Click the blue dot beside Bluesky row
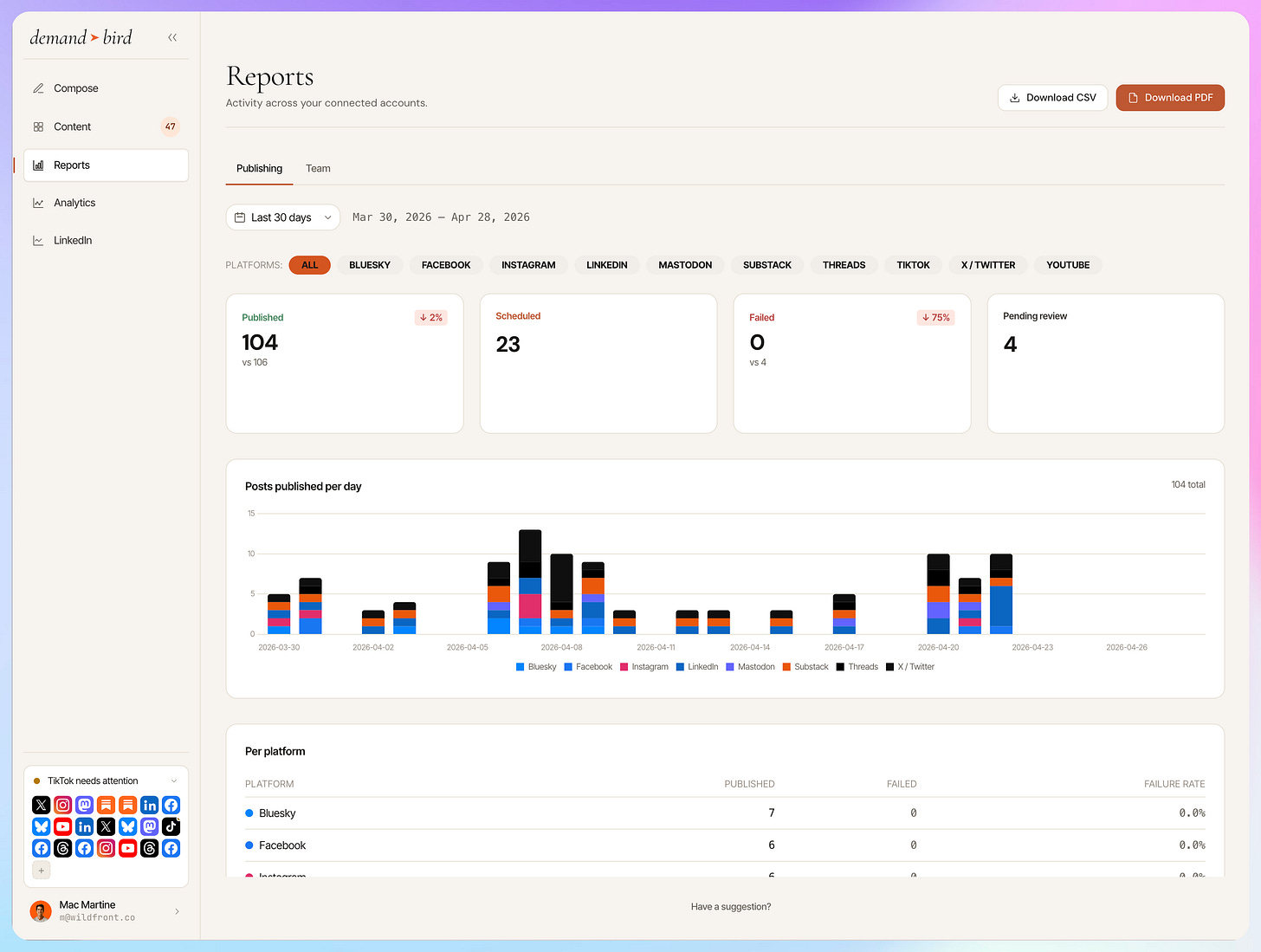Viewport: 1261px width, 952px height. click(249, 813)
